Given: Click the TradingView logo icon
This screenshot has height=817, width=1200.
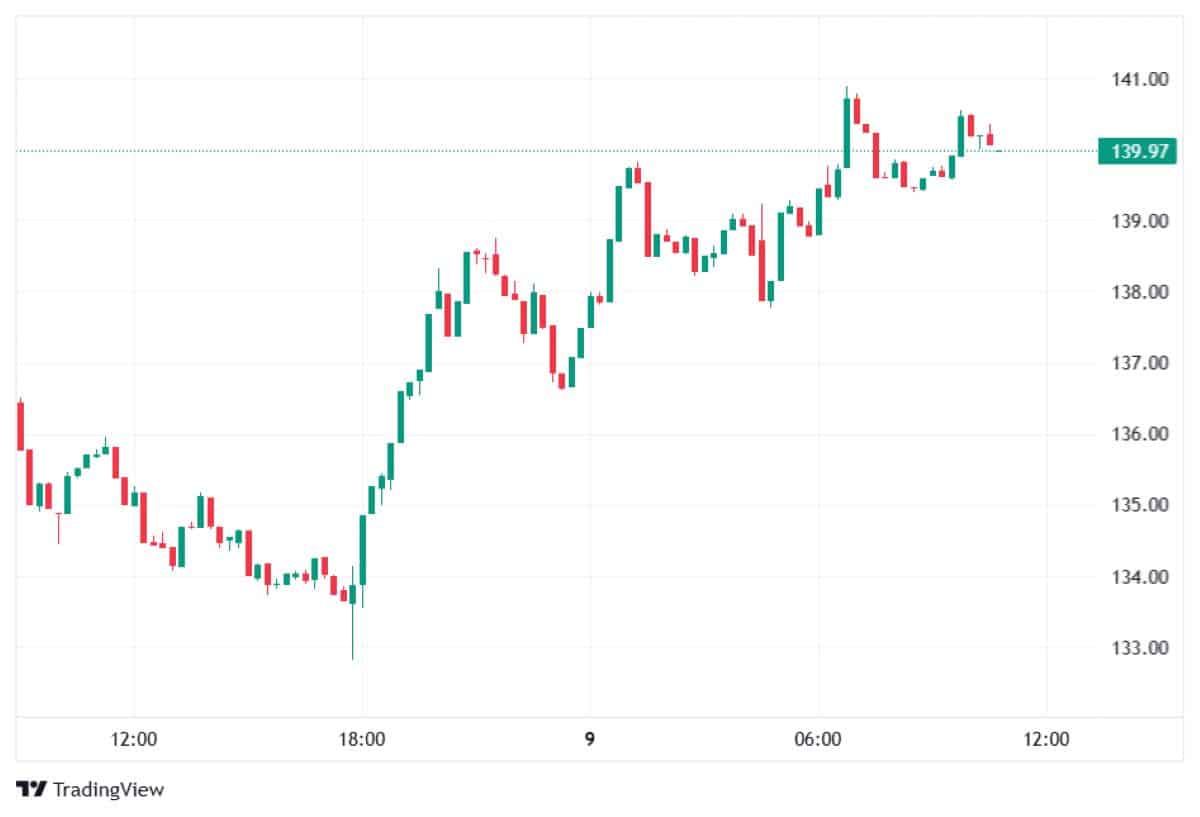Looking at the screenshot, I should [31, 790].
